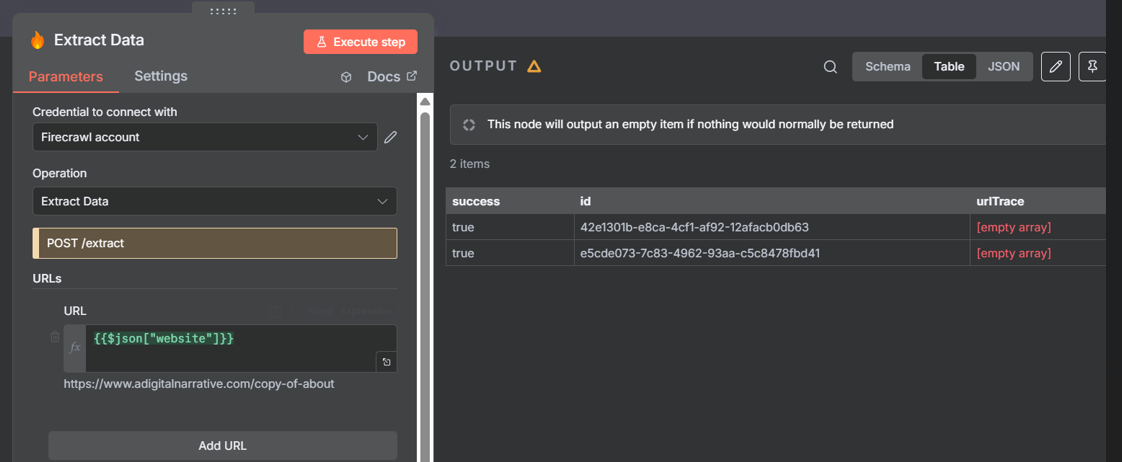Expand the Extract Data operation dropdown
This screenshot has width=1122, height=462.
point(214,201)
